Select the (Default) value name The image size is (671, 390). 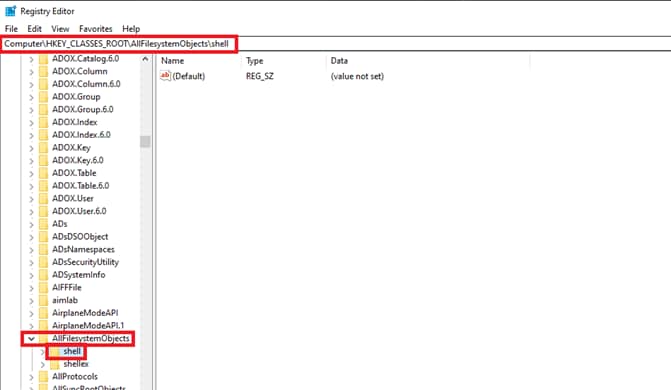coord(189,76)
